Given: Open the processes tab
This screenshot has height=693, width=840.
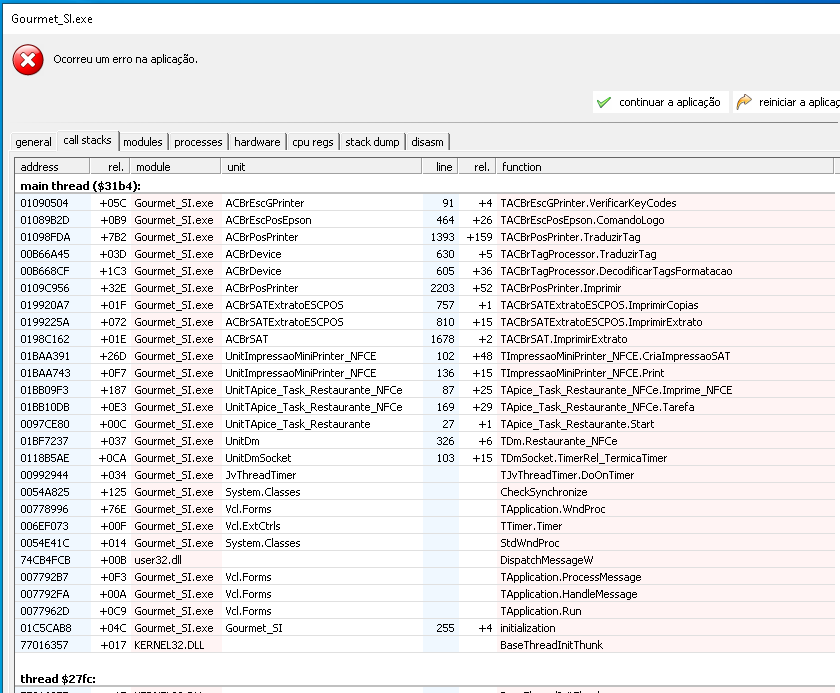Looking at the screenshot, I should pos(198,142).
